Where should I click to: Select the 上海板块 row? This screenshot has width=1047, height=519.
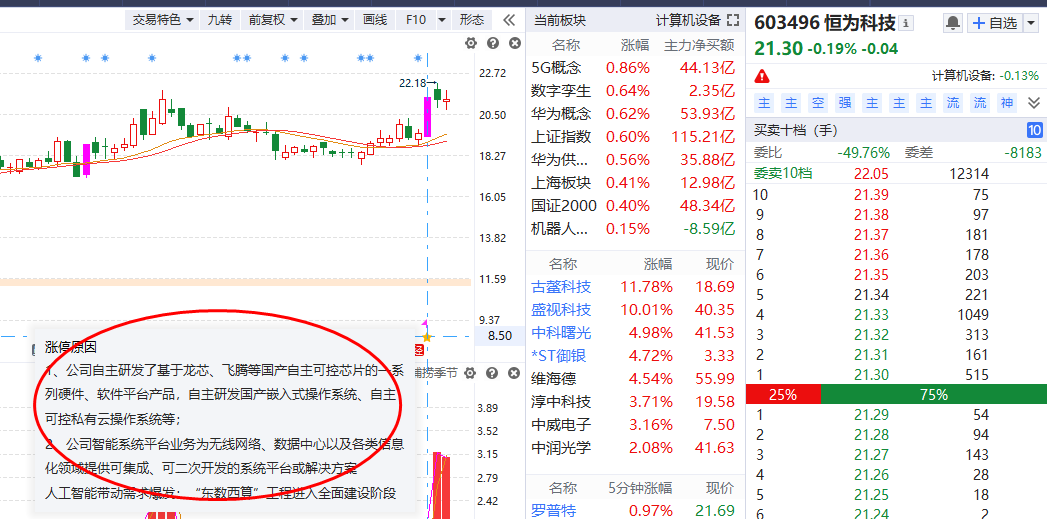634,182
